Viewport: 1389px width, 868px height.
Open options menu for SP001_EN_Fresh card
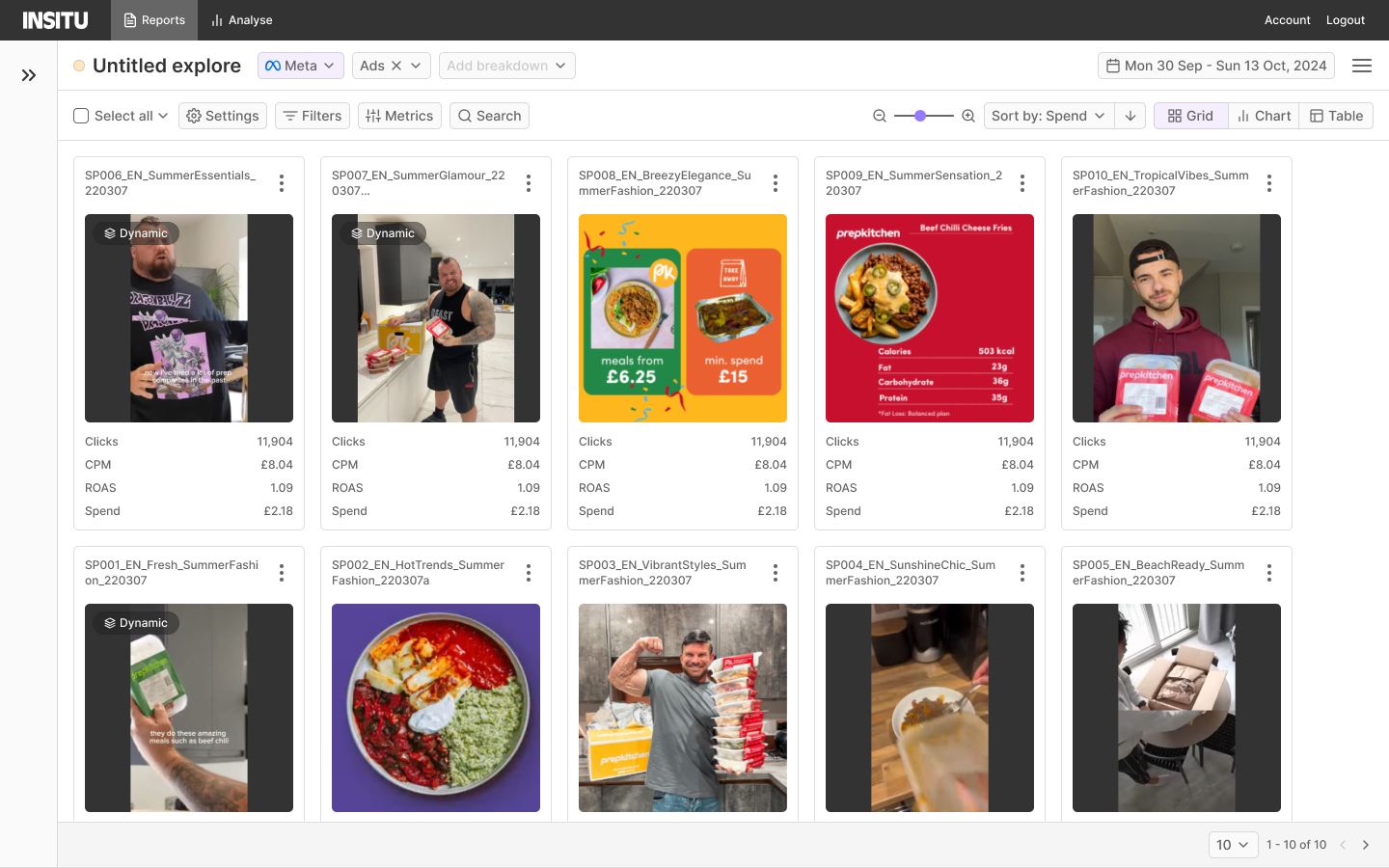[282, 573]
